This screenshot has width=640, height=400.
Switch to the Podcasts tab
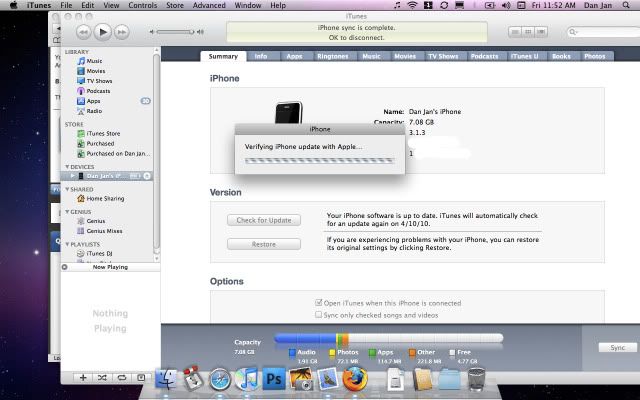484,56
